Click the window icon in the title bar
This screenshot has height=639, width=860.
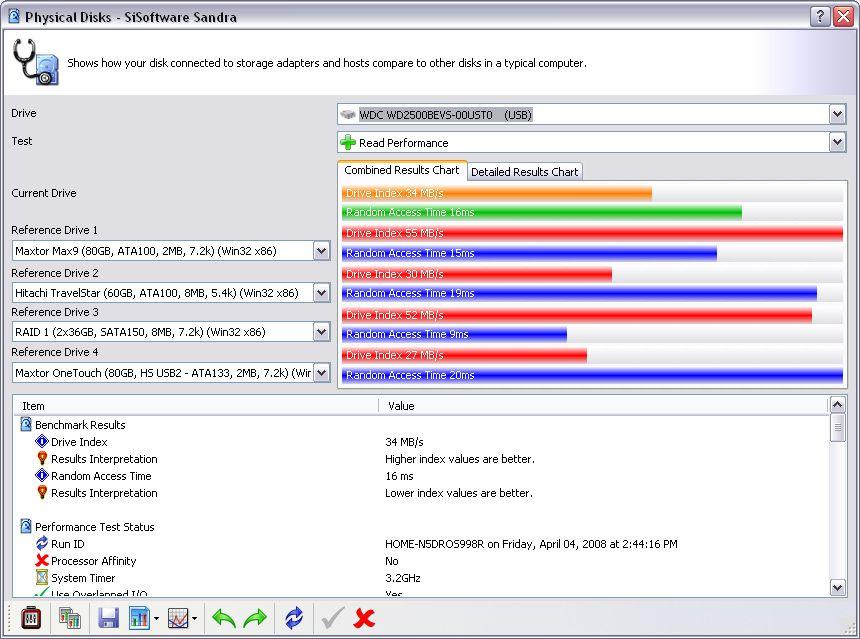coord(14,16)
